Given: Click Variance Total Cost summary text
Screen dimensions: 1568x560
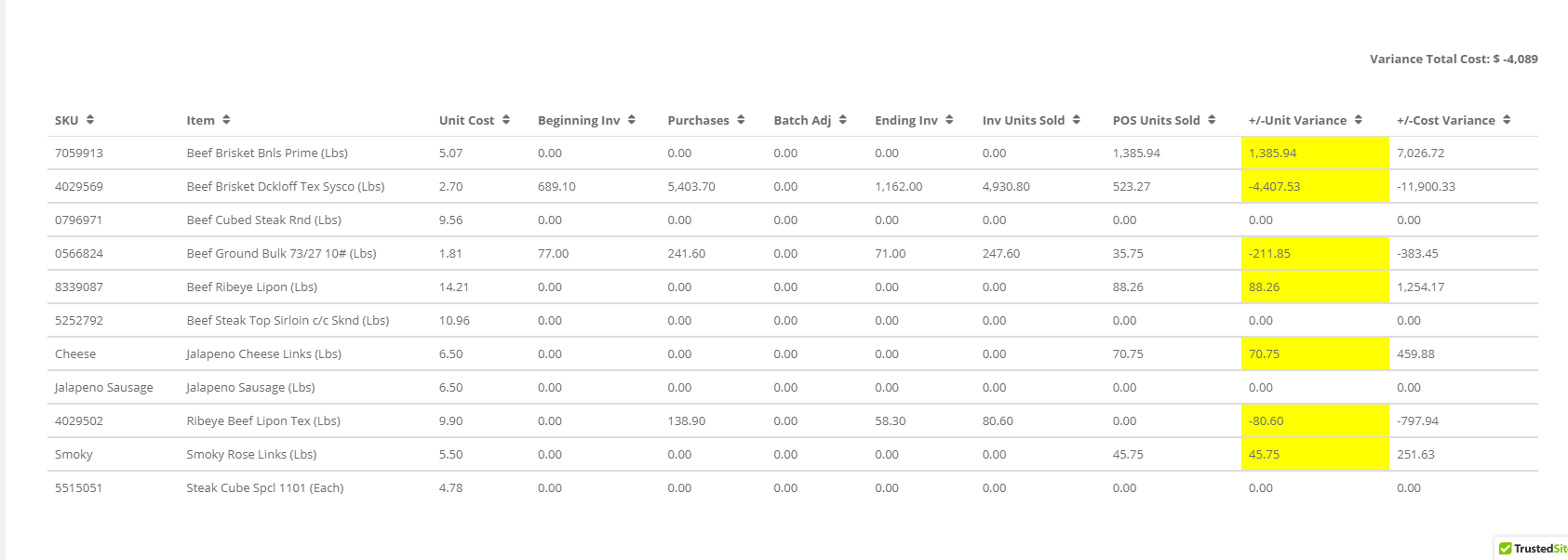Looking at the screenshot, I should point(1453,60).
